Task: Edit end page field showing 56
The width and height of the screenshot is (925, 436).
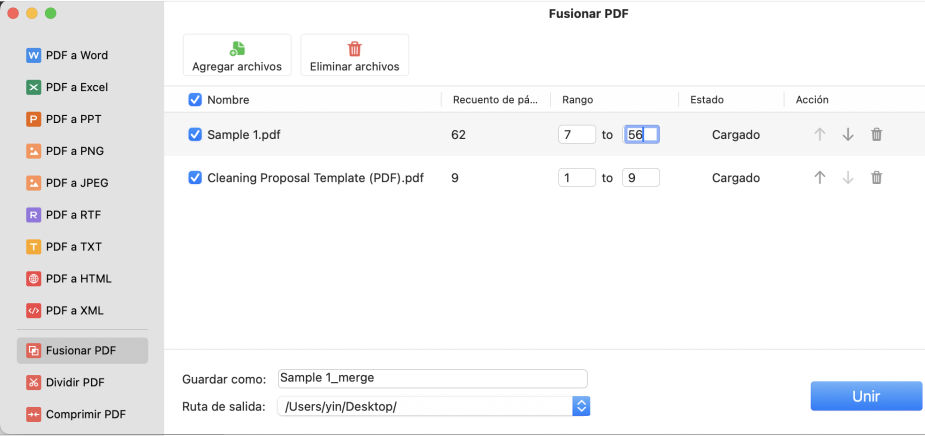Action: 641,135
